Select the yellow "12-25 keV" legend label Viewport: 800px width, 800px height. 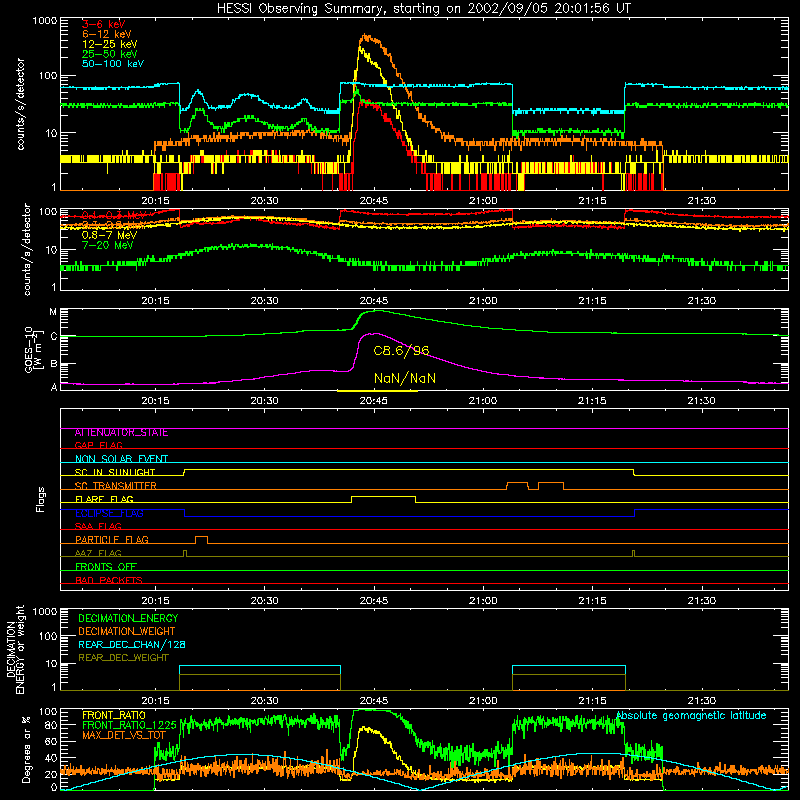[x=110, y=44]
